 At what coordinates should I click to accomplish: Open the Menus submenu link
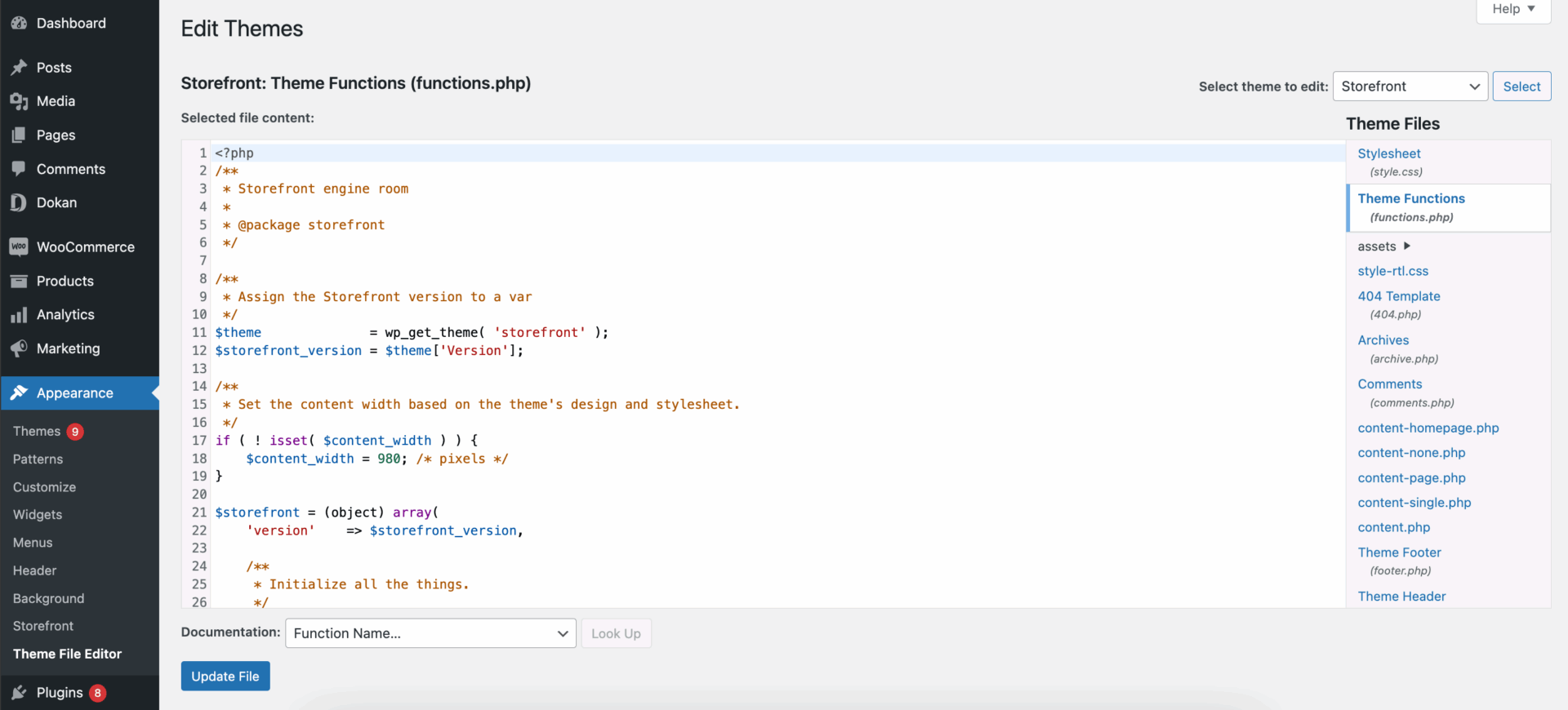(x=33, y=543)
